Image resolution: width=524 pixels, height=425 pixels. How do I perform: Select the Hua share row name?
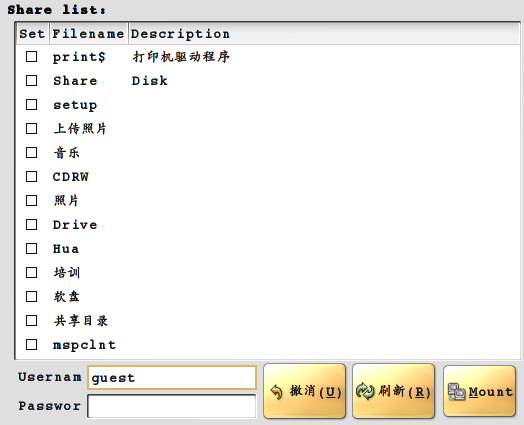pos(66,249)
